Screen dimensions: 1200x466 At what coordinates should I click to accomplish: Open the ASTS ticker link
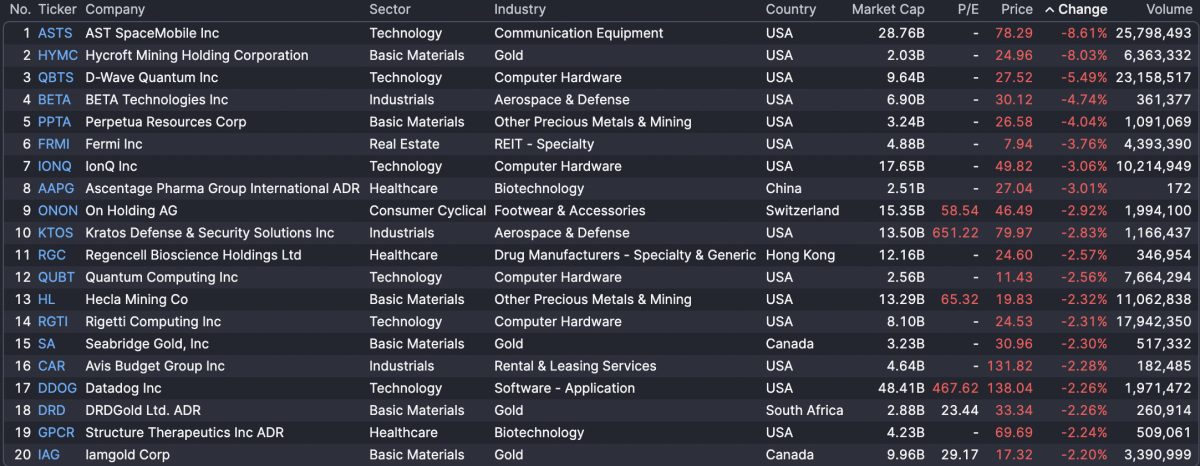pos(55,33)
